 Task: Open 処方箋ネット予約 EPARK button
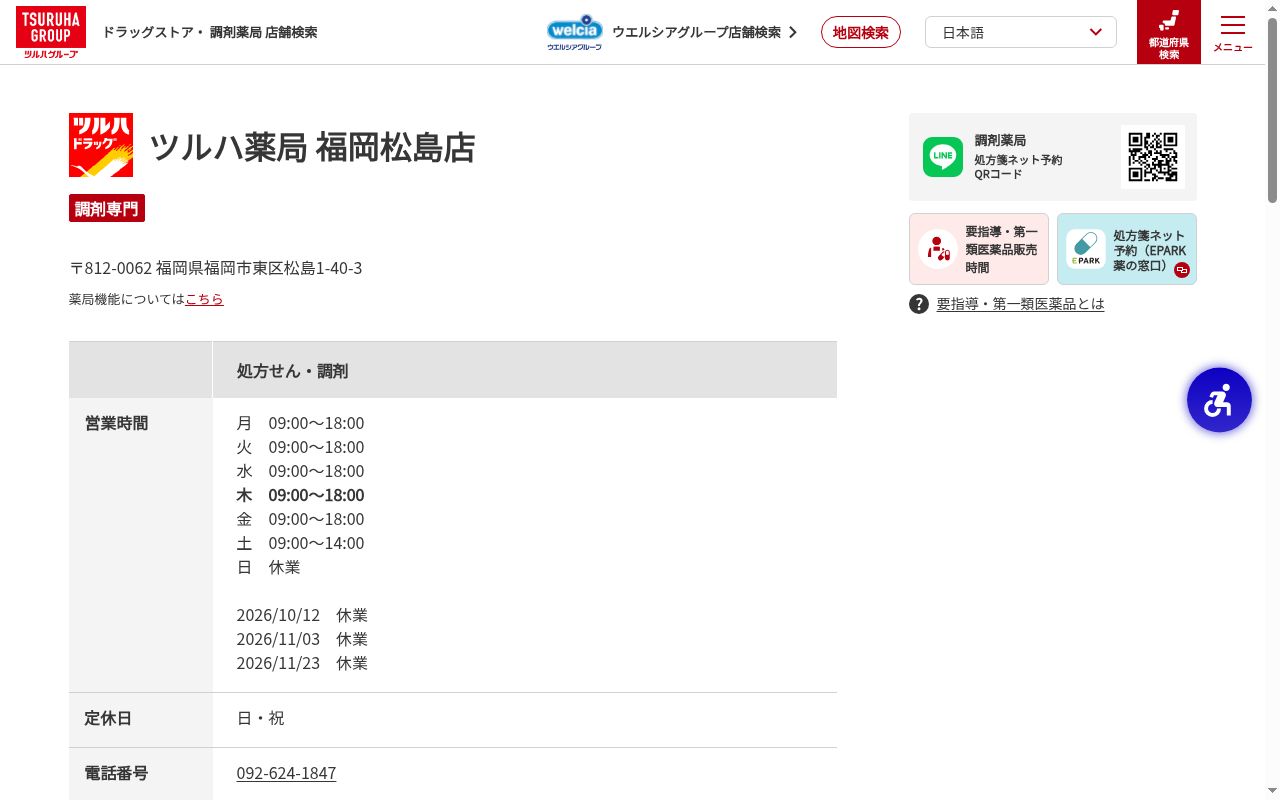pyautogui.click(x=1127, y=249)
